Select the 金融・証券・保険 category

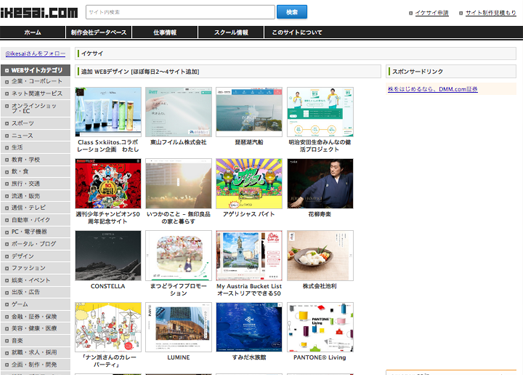tap(35, 317)
